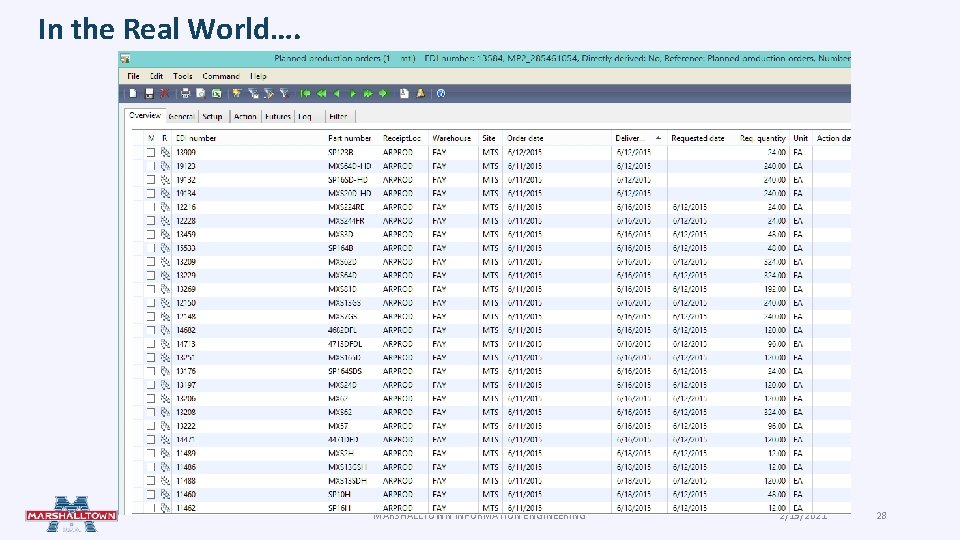Switch to the General tab

[181, 116]
